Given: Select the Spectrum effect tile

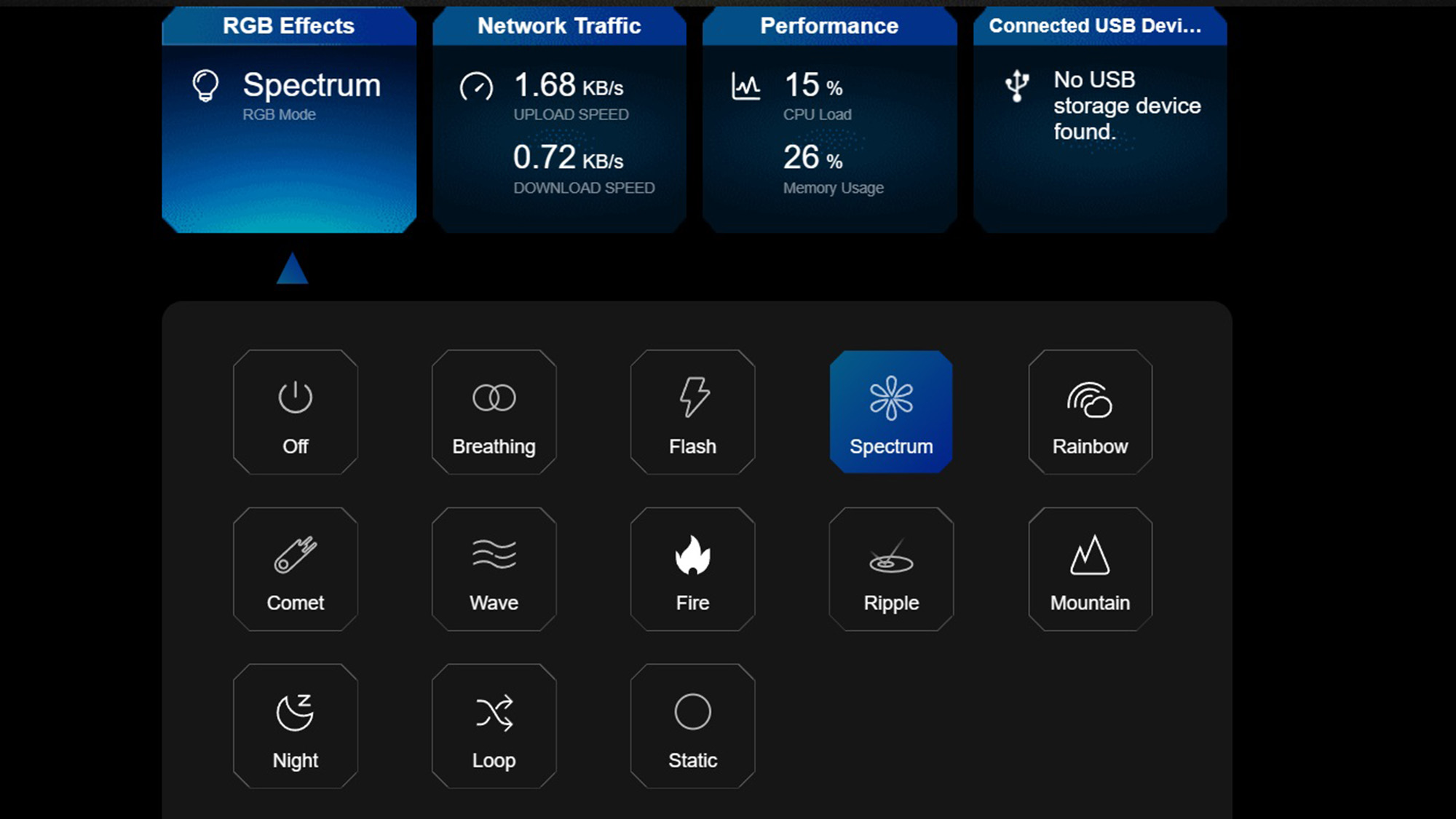Looking at the screenshot, I should tap(891, 412).
